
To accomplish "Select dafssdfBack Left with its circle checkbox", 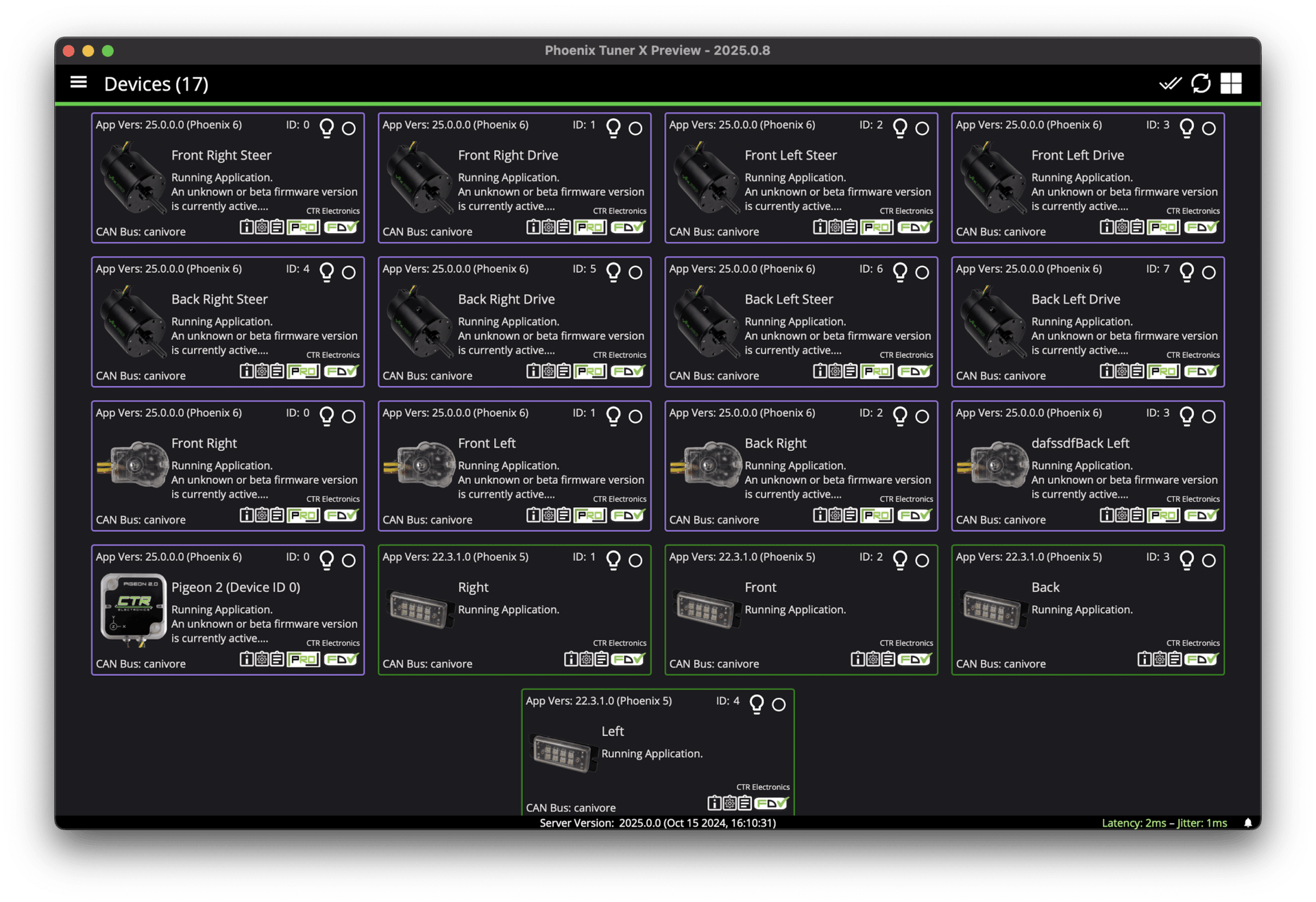I will [x=1208, y=416].
